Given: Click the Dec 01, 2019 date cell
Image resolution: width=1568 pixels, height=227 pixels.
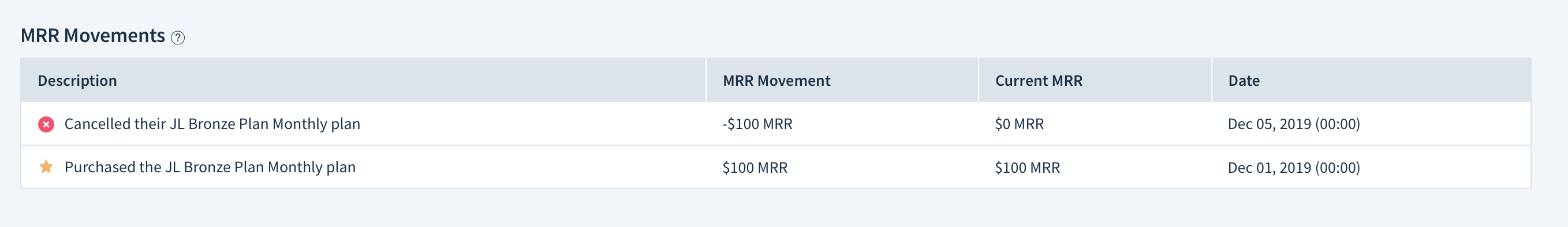Looking at the screenshot, I should pyautogui.click(x=1293, y=168).
